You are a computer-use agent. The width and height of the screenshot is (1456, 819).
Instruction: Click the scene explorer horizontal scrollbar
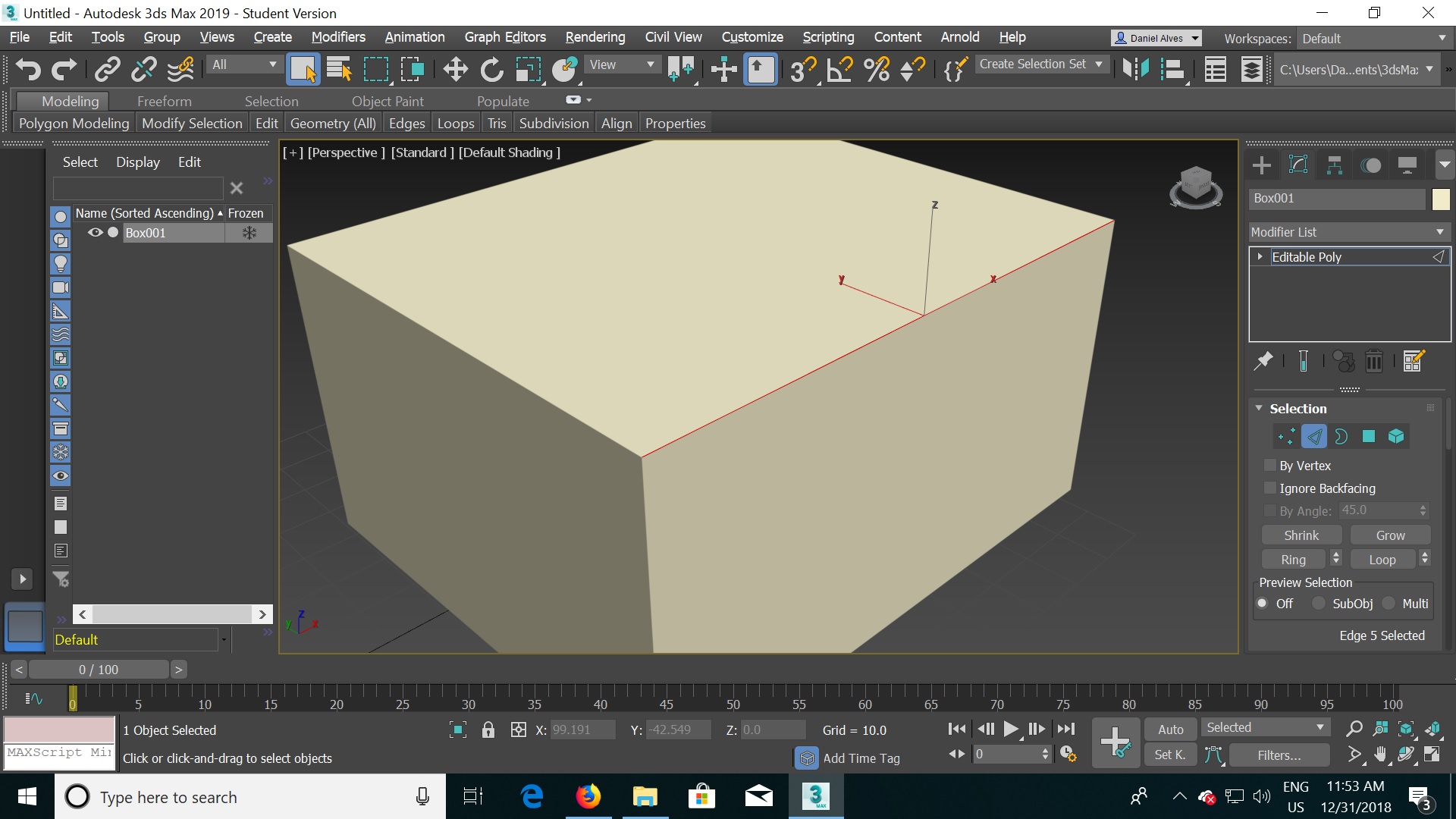click(x=173, y=613)
